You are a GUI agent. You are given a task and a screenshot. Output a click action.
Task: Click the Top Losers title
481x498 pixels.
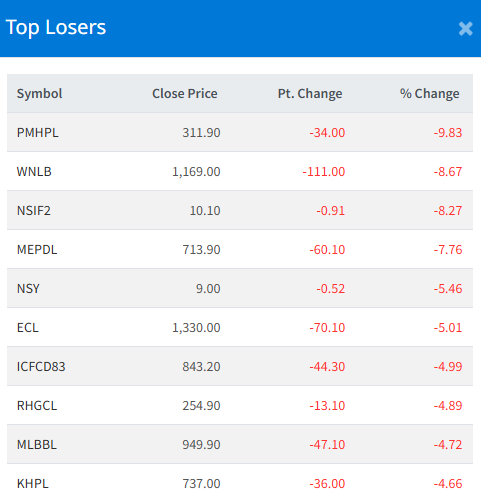(x=56, y=27)
